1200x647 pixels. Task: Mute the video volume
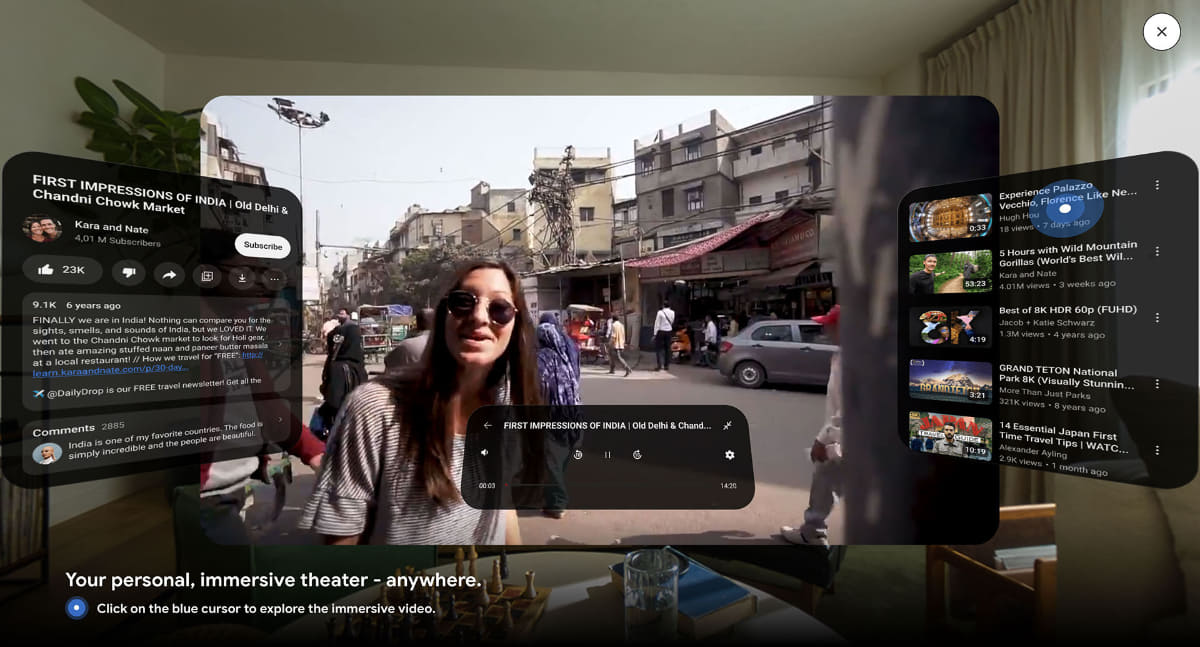pos(484,453)
